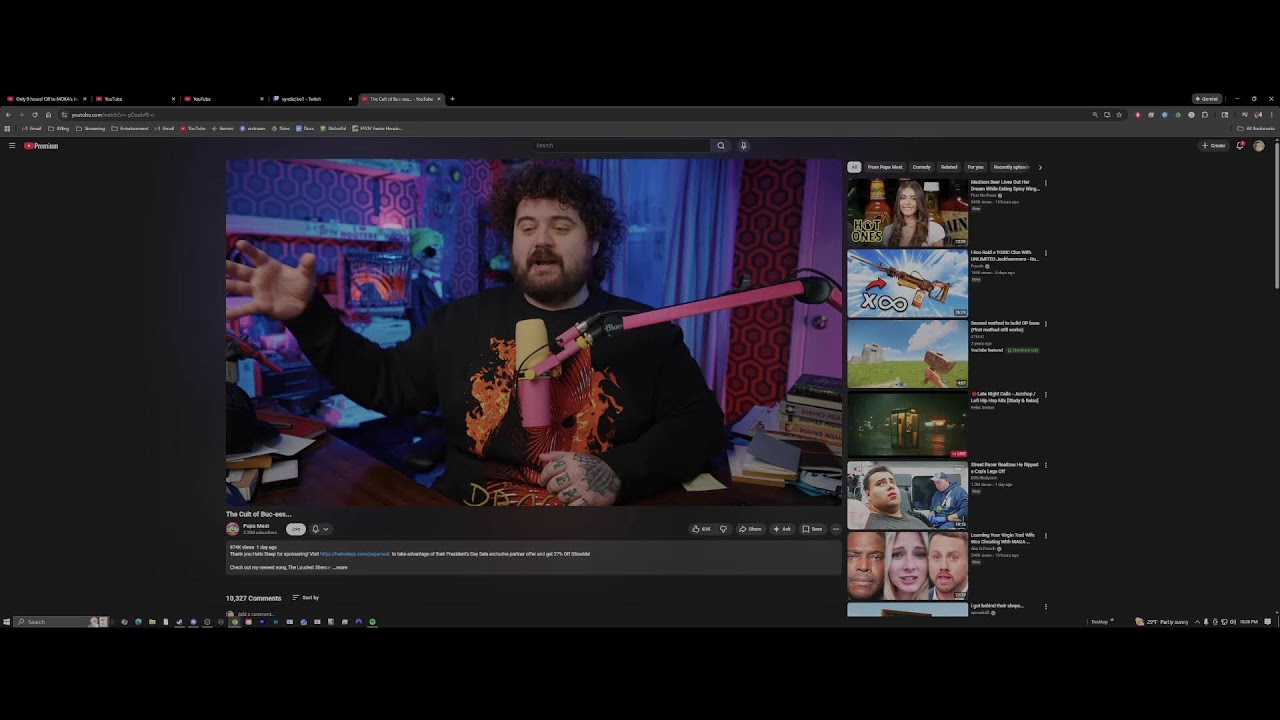
Task: Open the jackhammer clan video thumbnail
Action: coord(908,284)
